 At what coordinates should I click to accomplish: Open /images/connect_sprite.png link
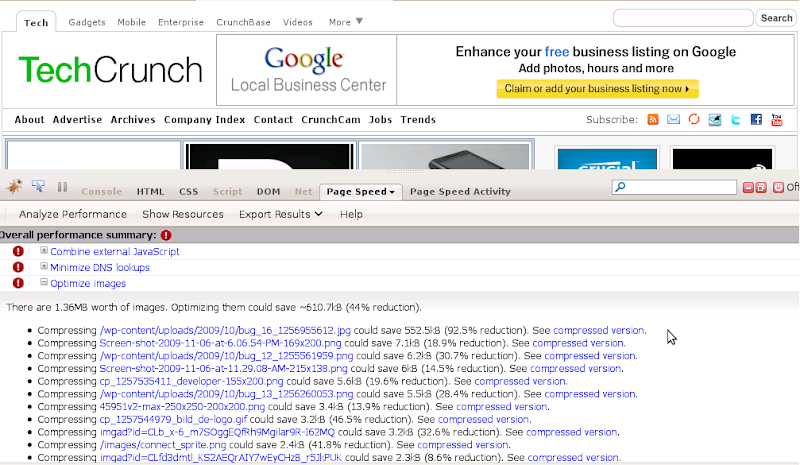pos(163,445)
